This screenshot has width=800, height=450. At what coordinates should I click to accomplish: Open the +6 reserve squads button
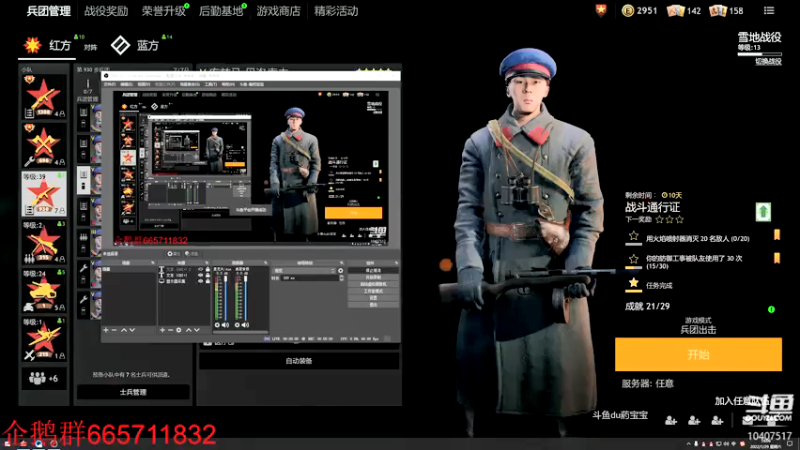[44, 379]
